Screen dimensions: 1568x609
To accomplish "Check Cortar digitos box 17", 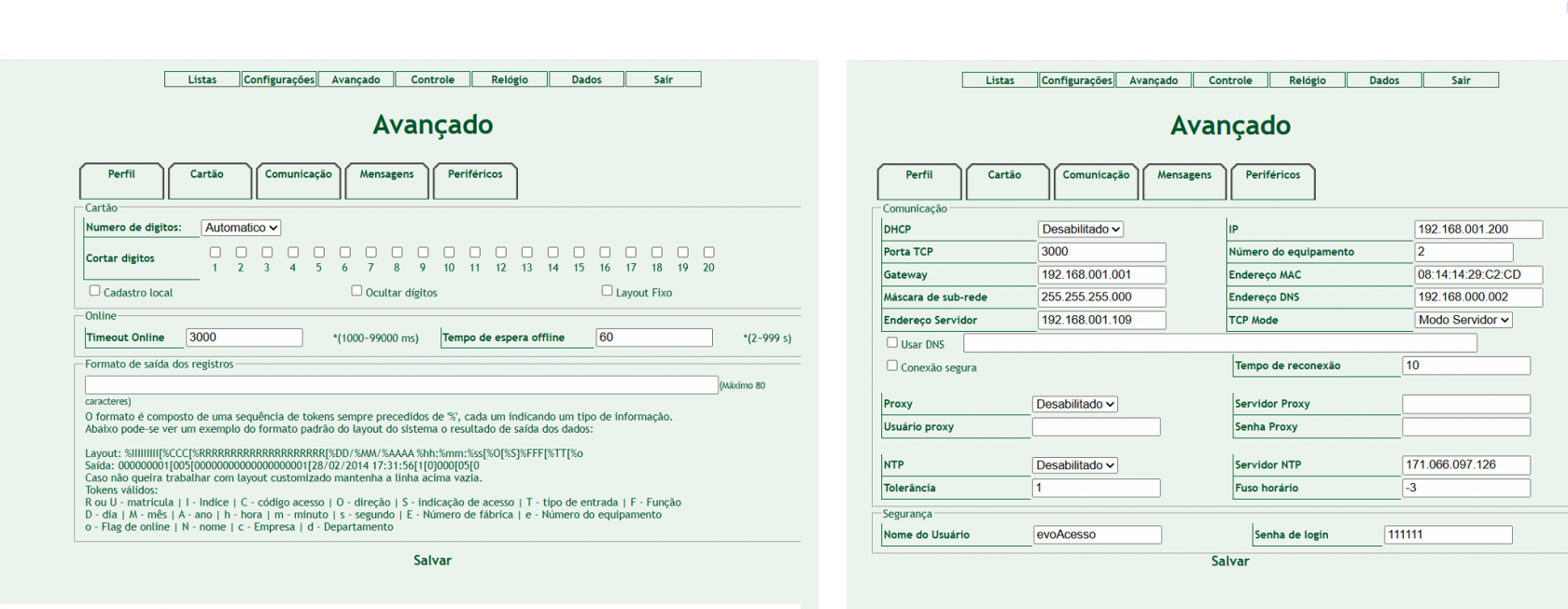I will [631, 252].
